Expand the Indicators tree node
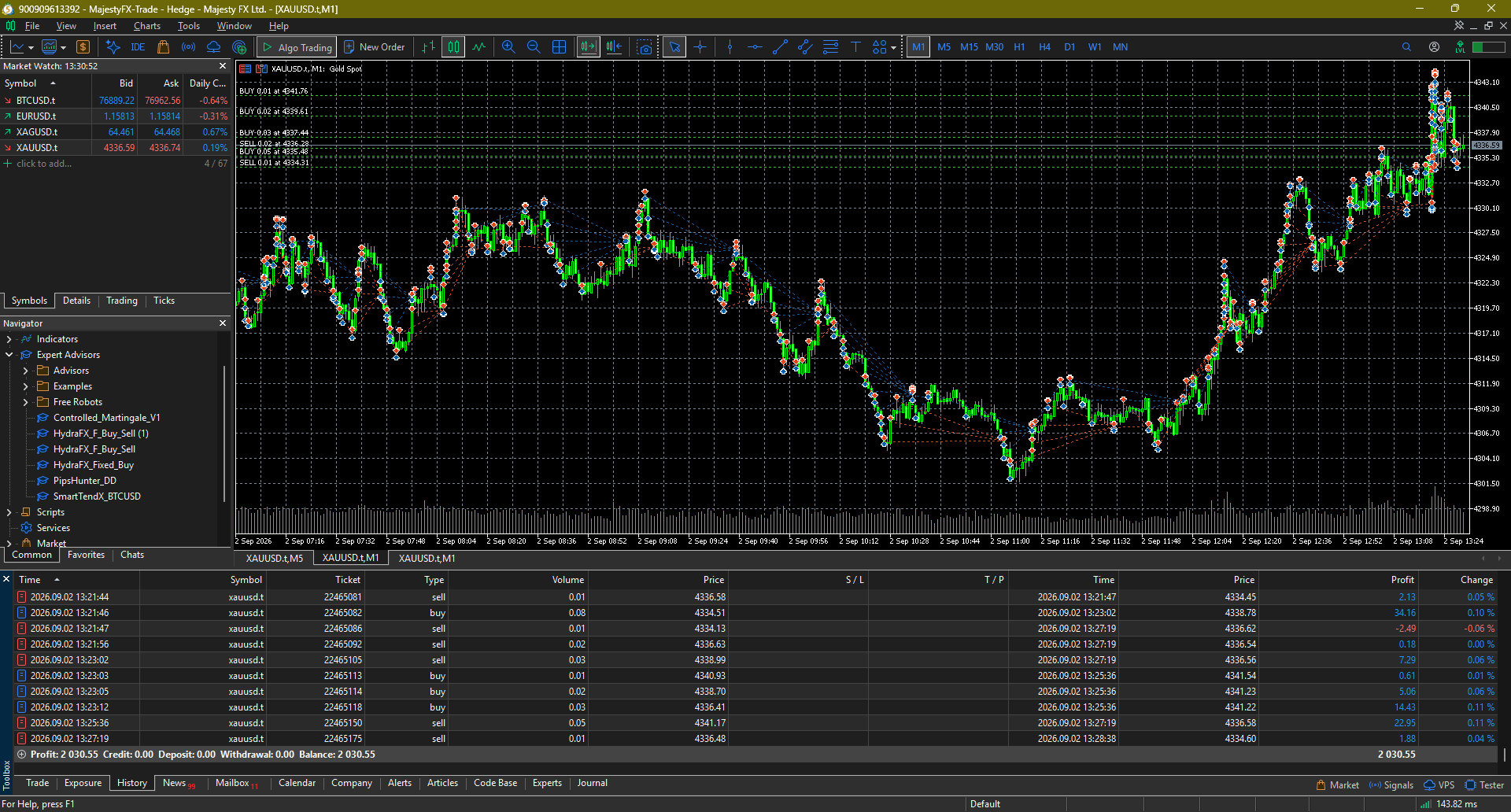 click(9, 339)
